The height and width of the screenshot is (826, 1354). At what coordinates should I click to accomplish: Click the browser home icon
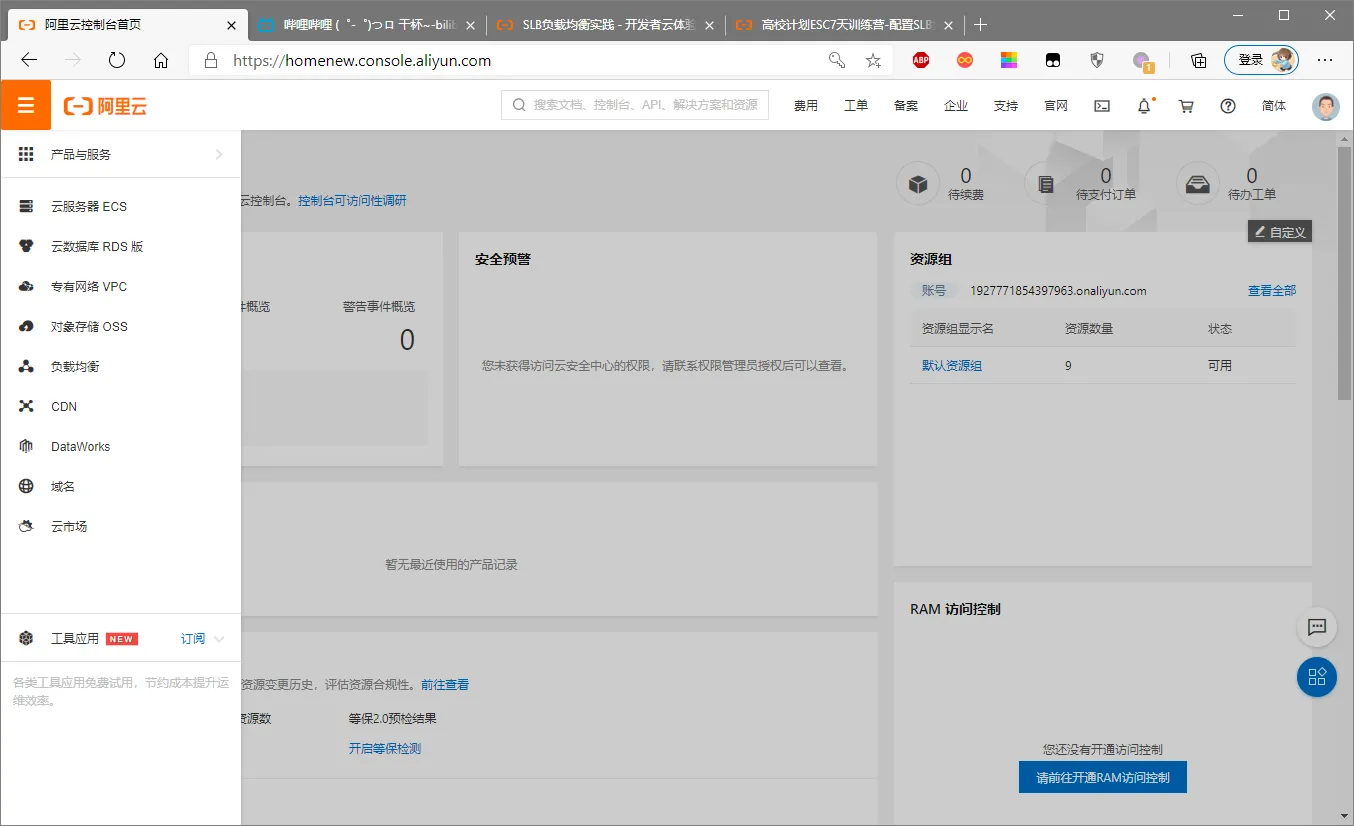(x=161, y=60)
